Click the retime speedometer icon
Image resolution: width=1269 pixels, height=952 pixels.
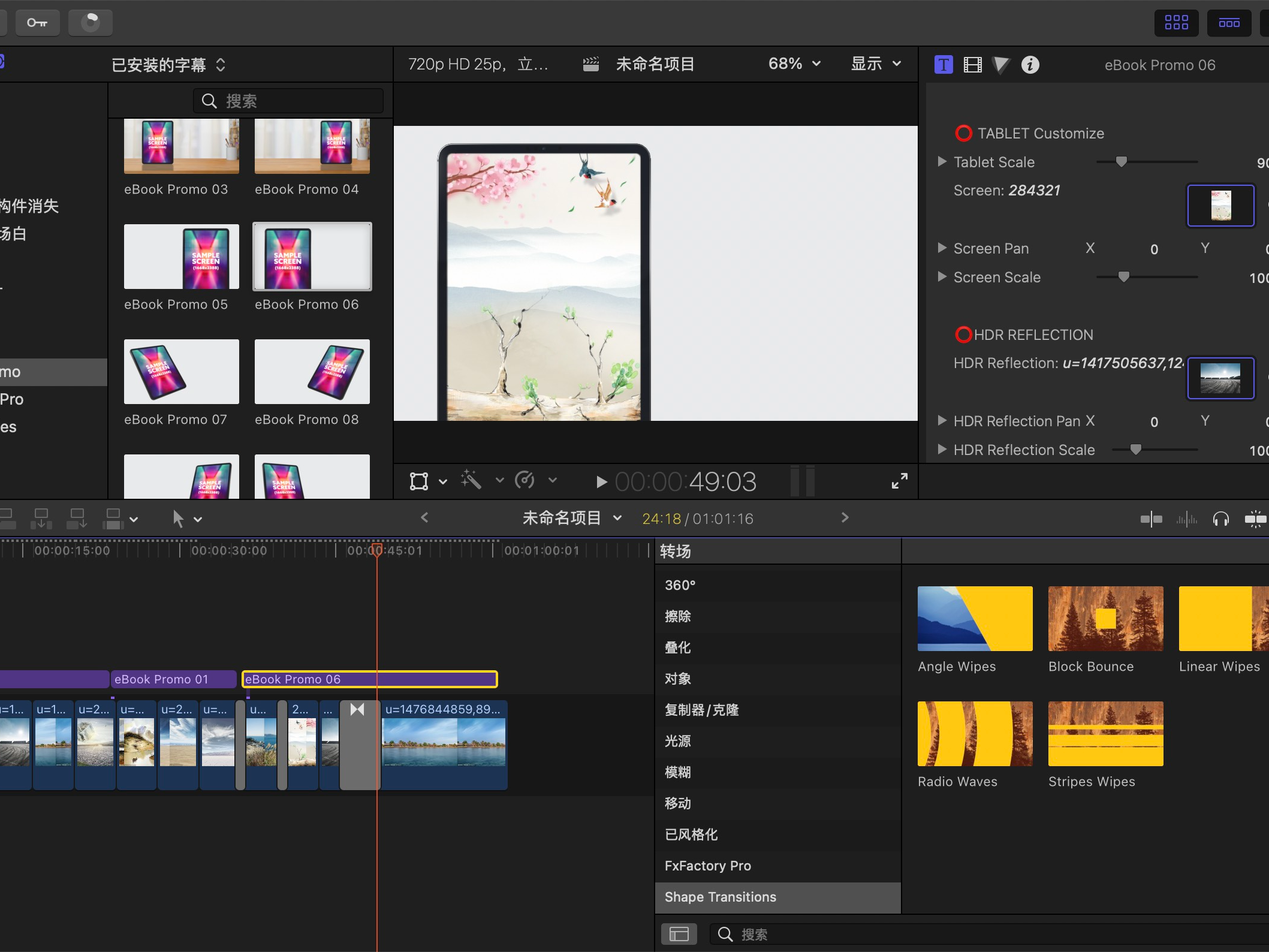pos(525,480)
